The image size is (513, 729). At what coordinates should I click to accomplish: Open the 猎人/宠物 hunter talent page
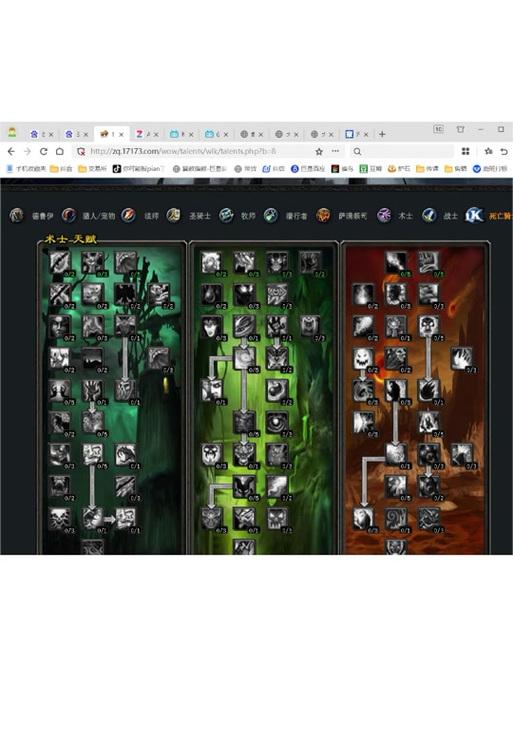pyautogui.click(x=98, y=216)
